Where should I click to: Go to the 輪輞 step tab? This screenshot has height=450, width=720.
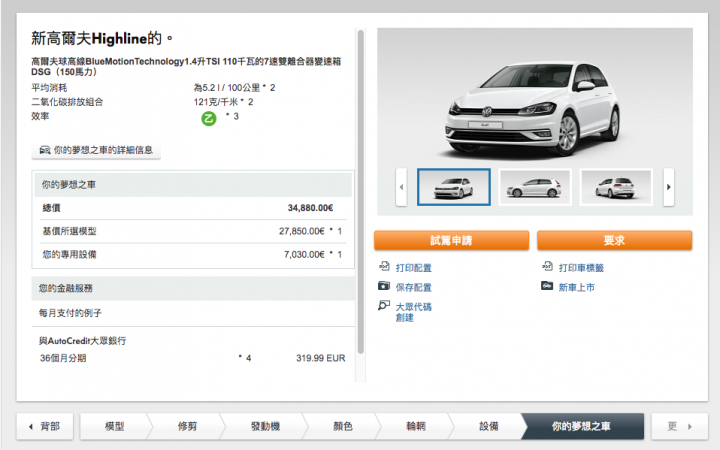pyautogui.click(x=416, y=427)
